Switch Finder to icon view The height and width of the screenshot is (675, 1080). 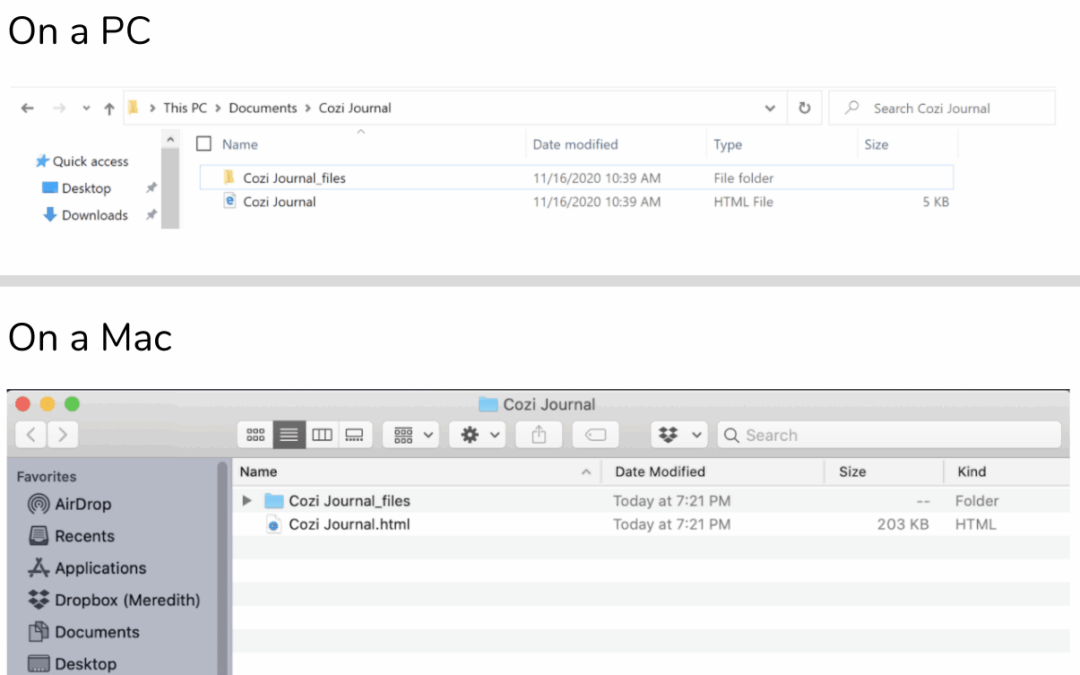256,435
